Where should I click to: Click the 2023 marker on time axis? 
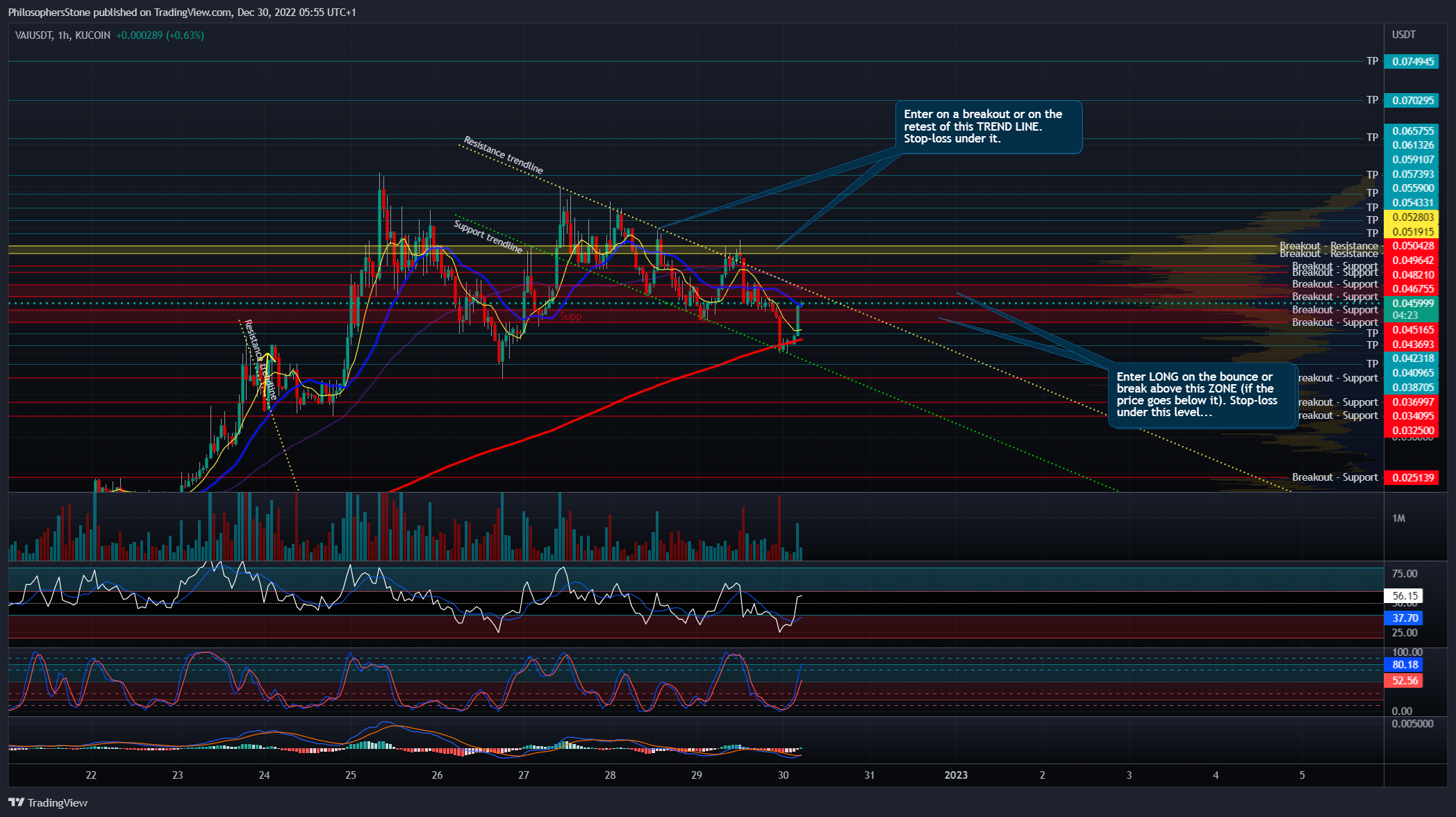click(956, 775)
